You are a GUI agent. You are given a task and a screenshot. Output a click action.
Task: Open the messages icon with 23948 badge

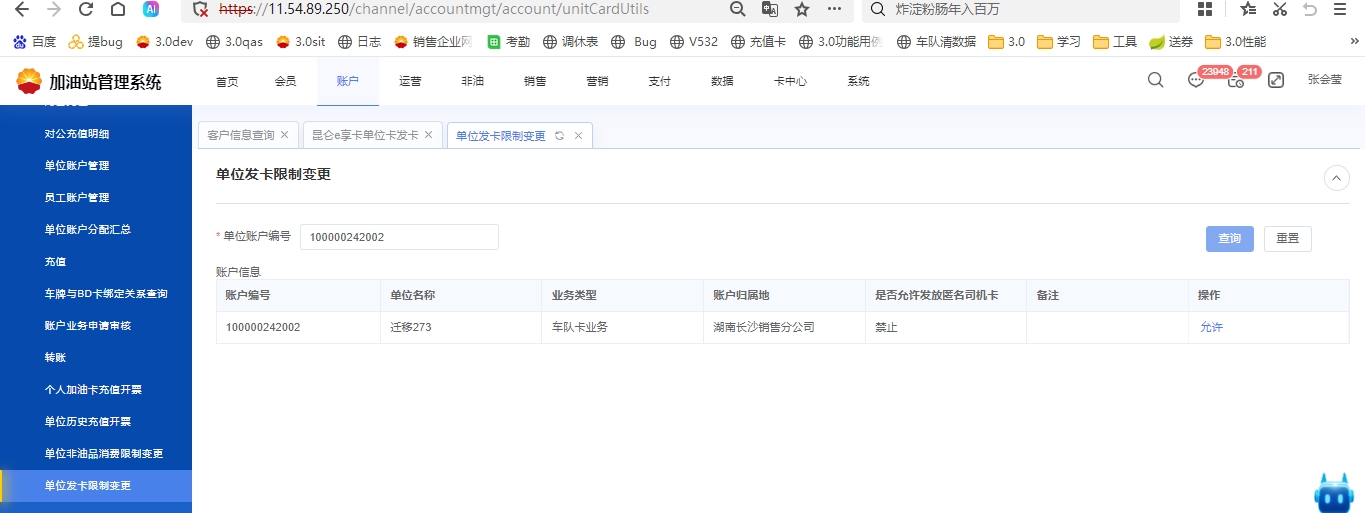coord(1196,81)
